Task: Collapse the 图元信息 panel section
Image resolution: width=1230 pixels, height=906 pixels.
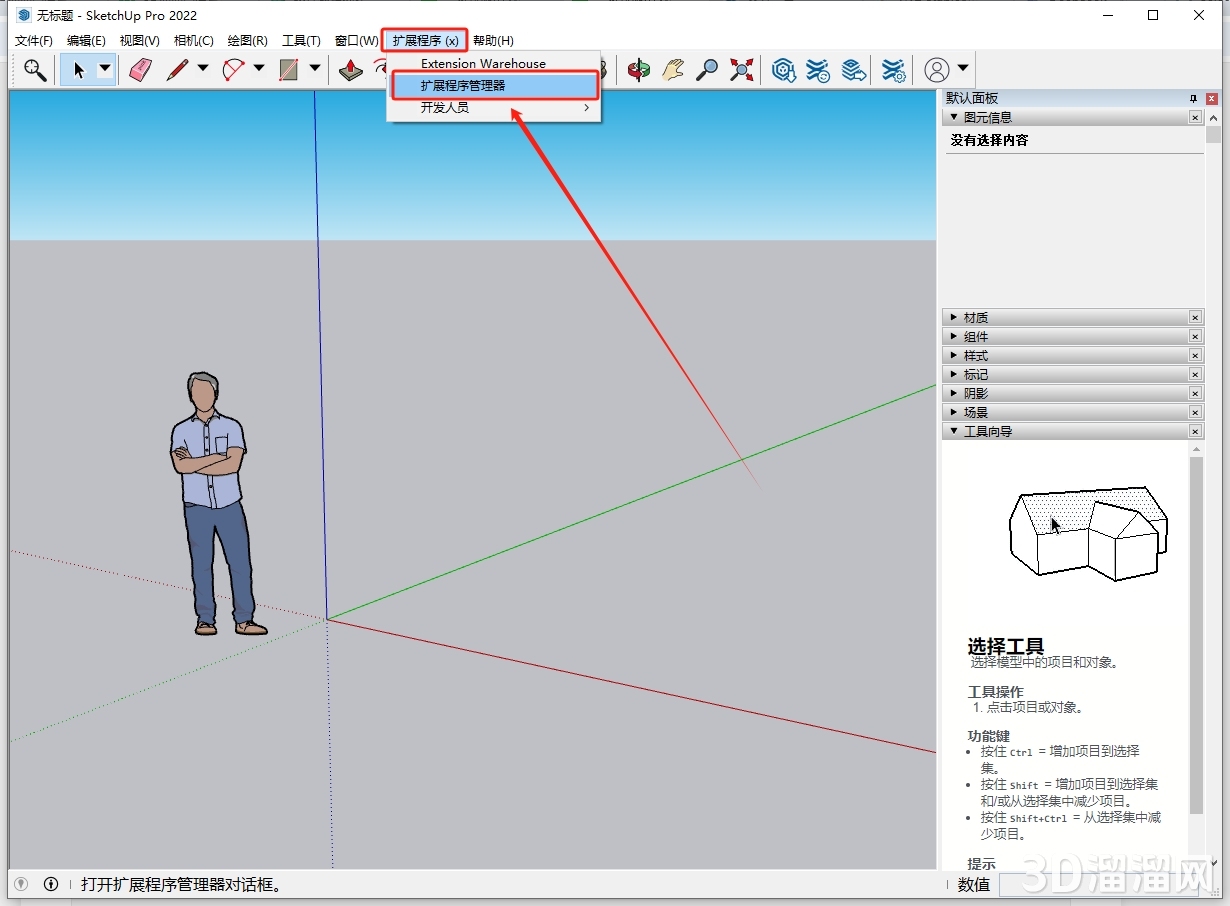Action: click(956, 116)
